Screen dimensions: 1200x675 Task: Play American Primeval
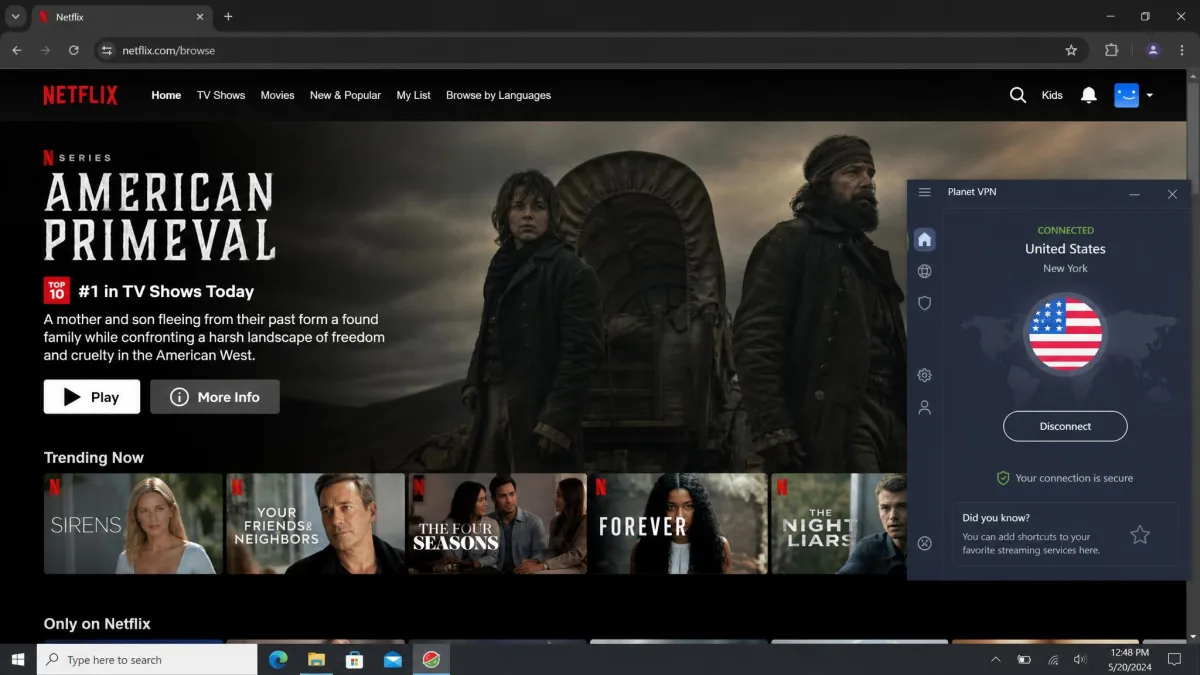point(92,397)
